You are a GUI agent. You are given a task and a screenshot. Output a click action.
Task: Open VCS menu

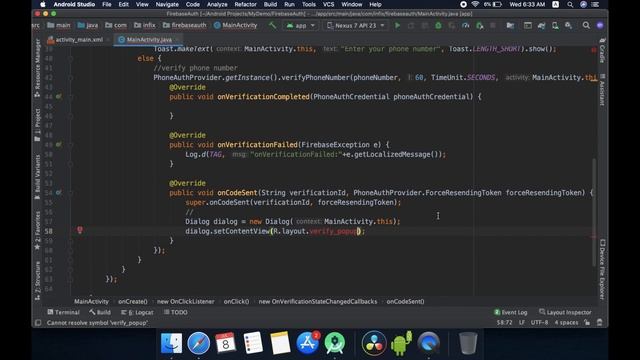[x=329, y=4]
